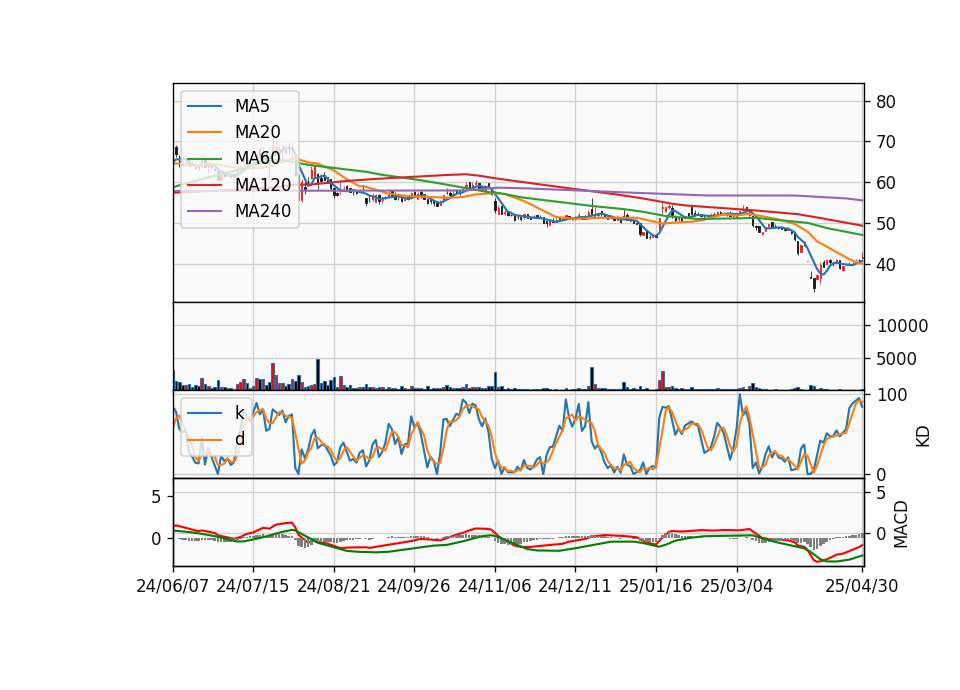
Task: Click the 24/09/26 date axis label
Action: pyautogui.click(x=413, y=586)
